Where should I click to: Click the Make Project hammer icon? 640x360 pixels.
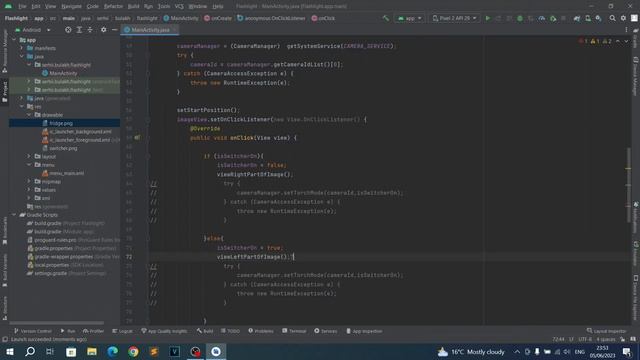pyautogui.click(x=385, y=18)
